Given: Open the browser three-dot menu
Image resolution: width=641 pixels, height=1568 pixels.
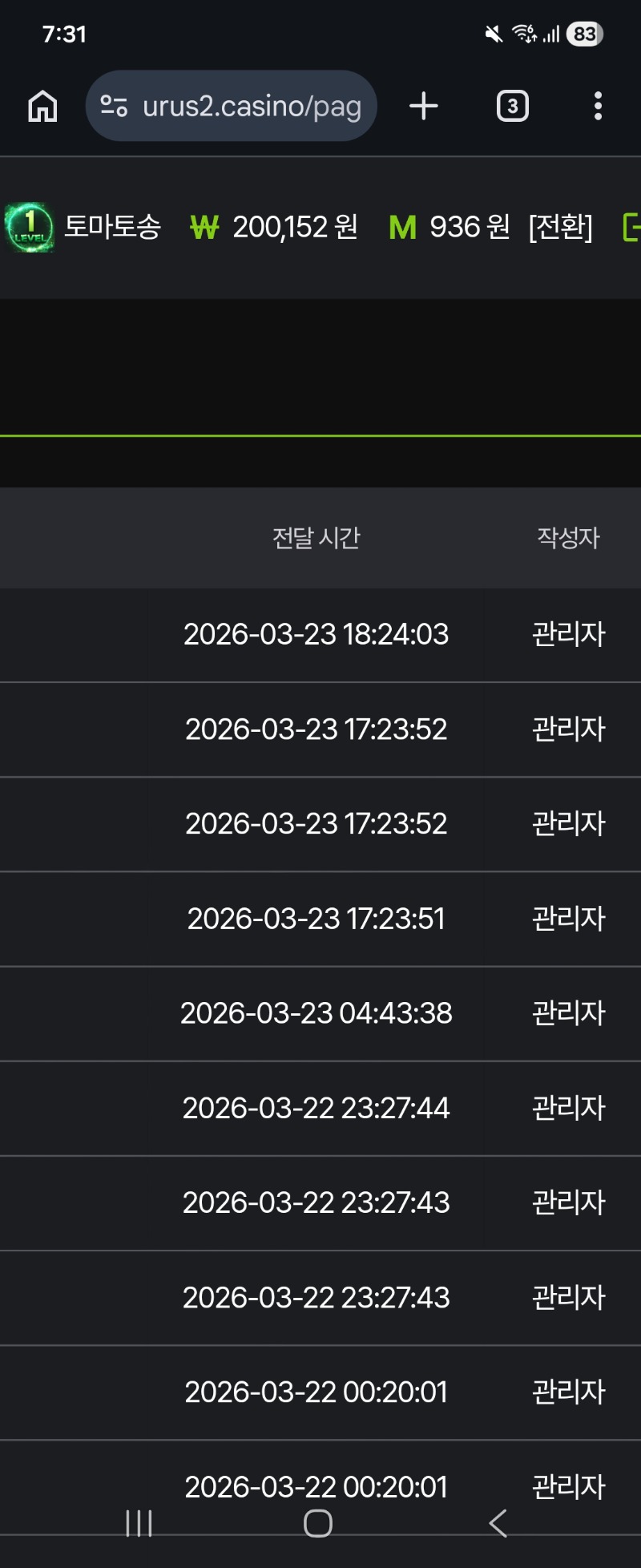Looking at the screenshot, I should click(598, 106).
